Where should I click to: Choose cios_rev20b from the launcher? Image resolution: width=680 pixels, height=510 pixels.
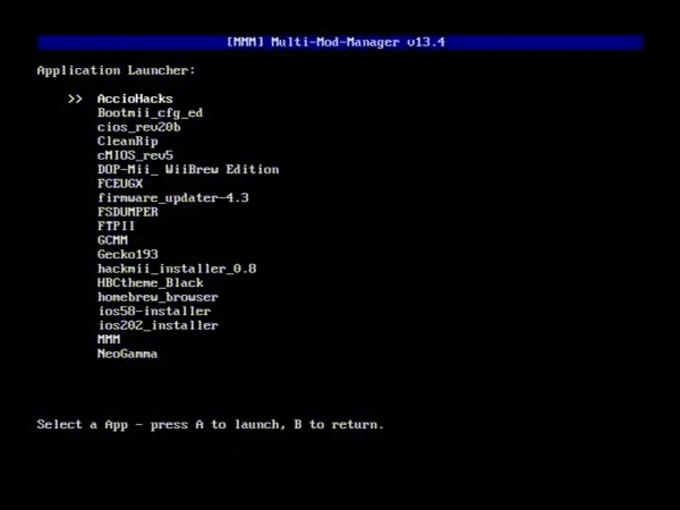[x=139, y=127]
